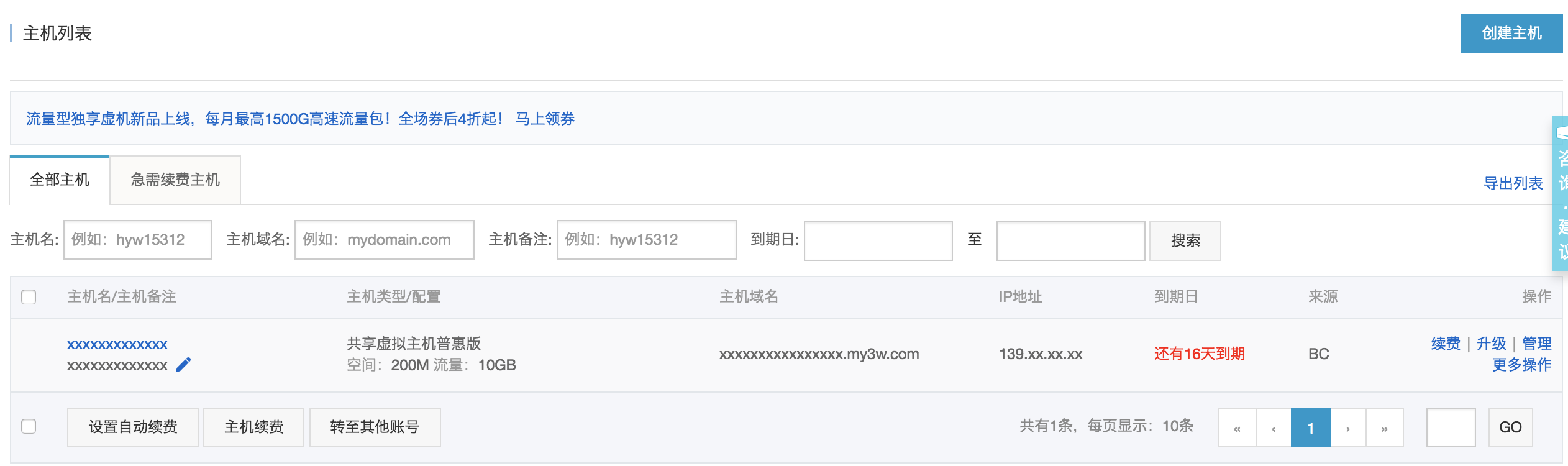Screen dimensions: 1568x466
Task: Click the 空间: 200M 流量: 10GB configuration text
Action: click(x=431, y=365)
